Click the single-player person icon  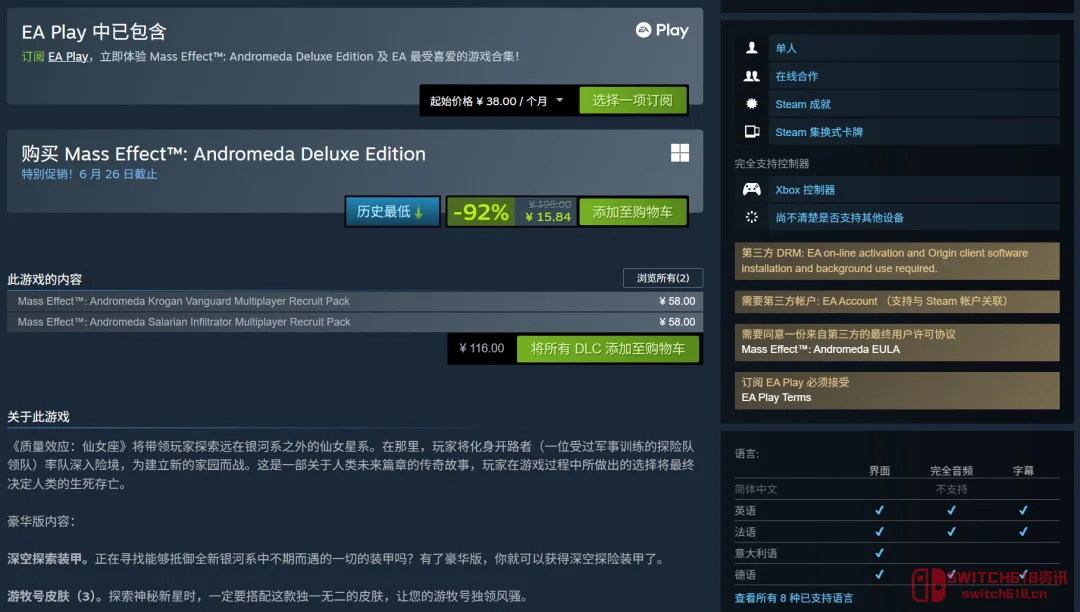coord(751,48)
